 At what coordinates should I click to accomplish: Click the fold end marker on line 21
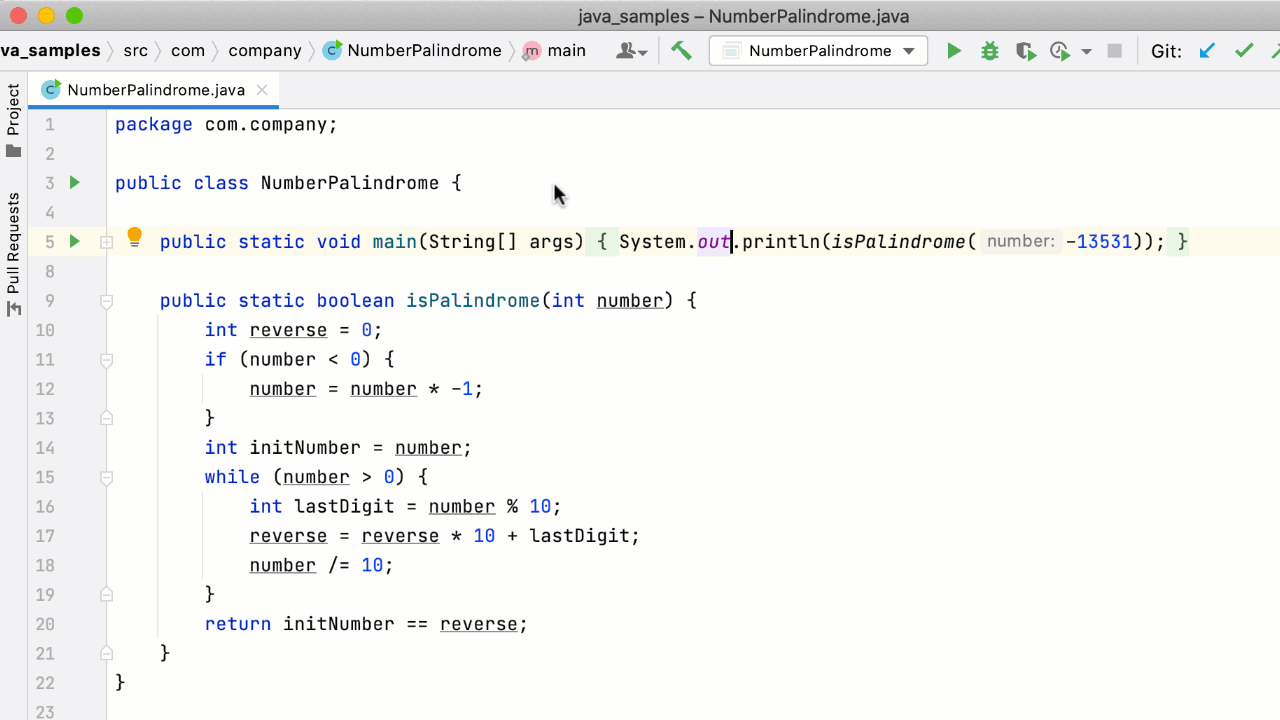pos(106,653)
